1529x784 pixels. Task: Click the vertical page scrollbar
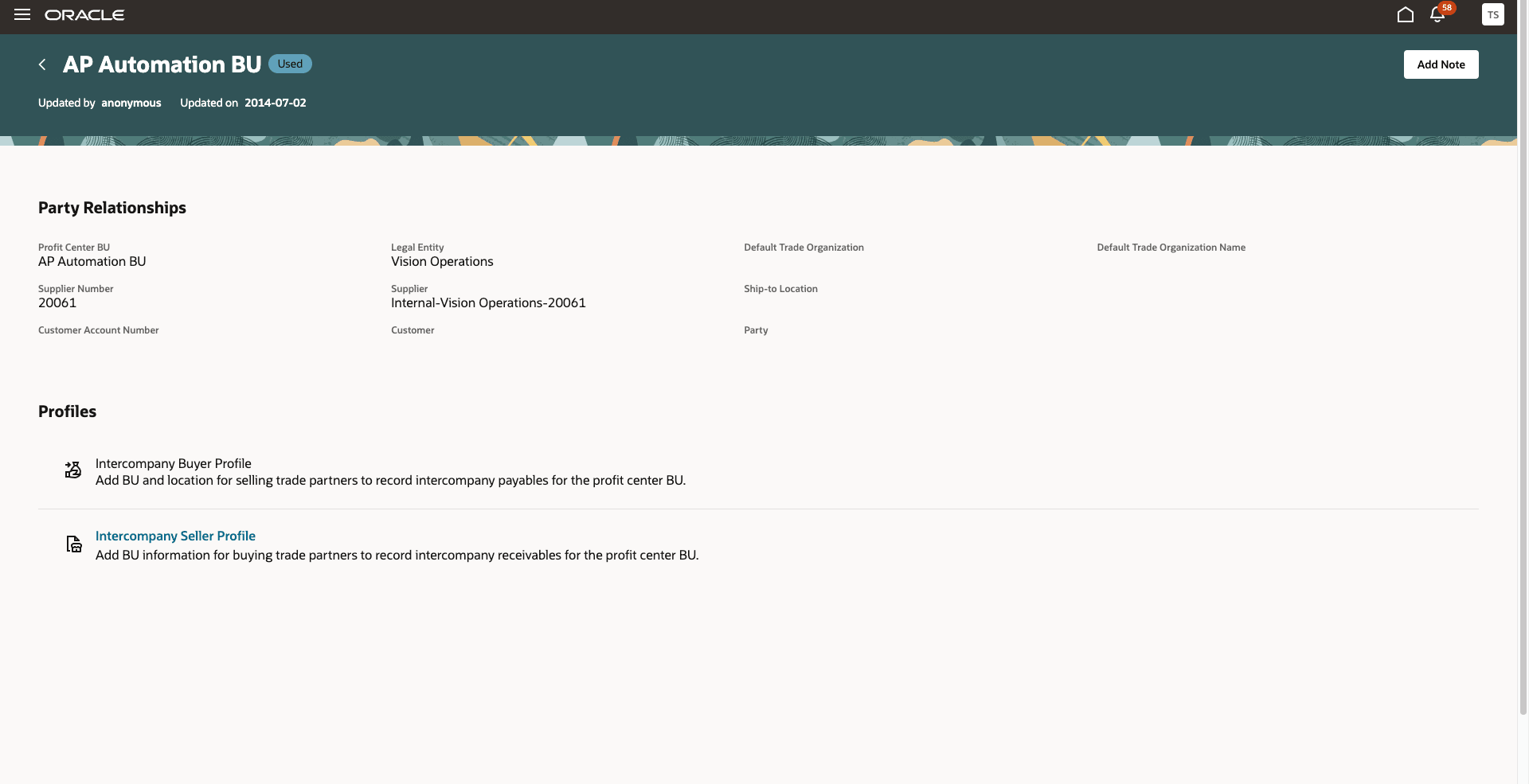[x=1523, y=358]
